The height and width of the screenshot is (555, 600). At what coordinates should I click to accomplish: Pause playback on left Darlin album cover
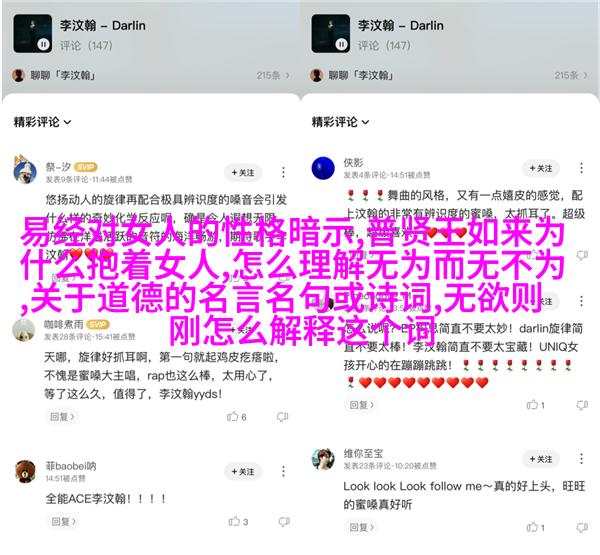tap(44, 45)
